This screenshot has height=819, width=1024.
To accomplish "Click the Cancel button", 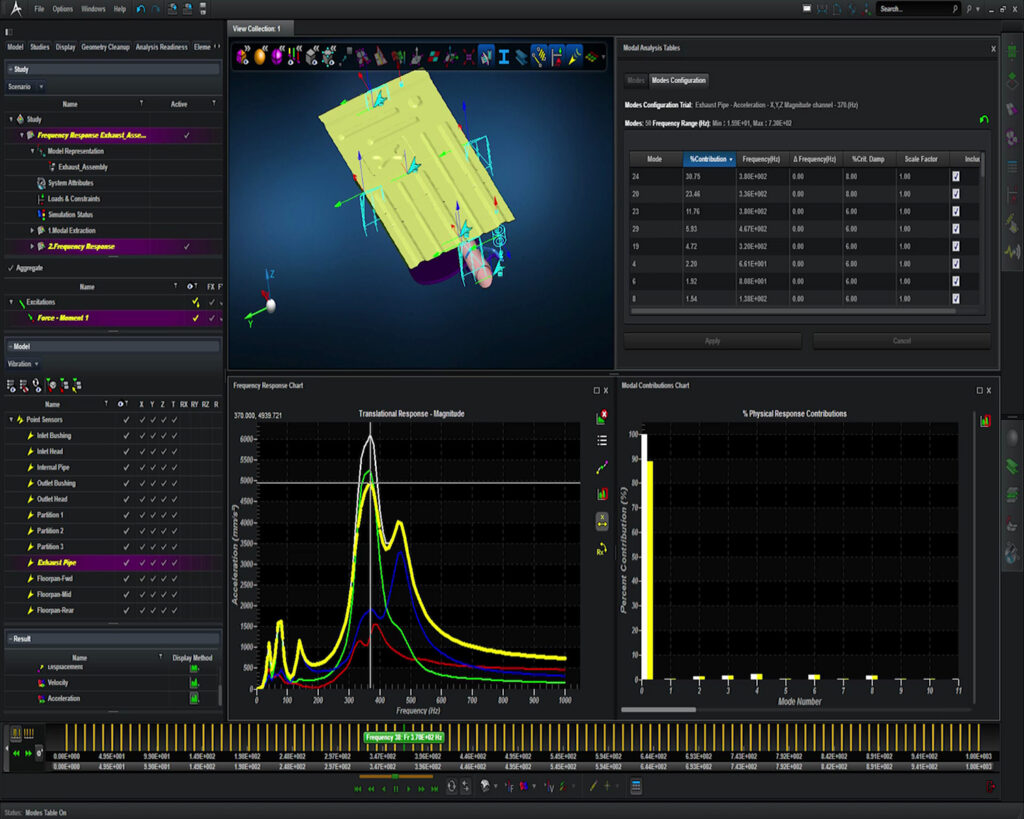I will click(x=901, y=341).
